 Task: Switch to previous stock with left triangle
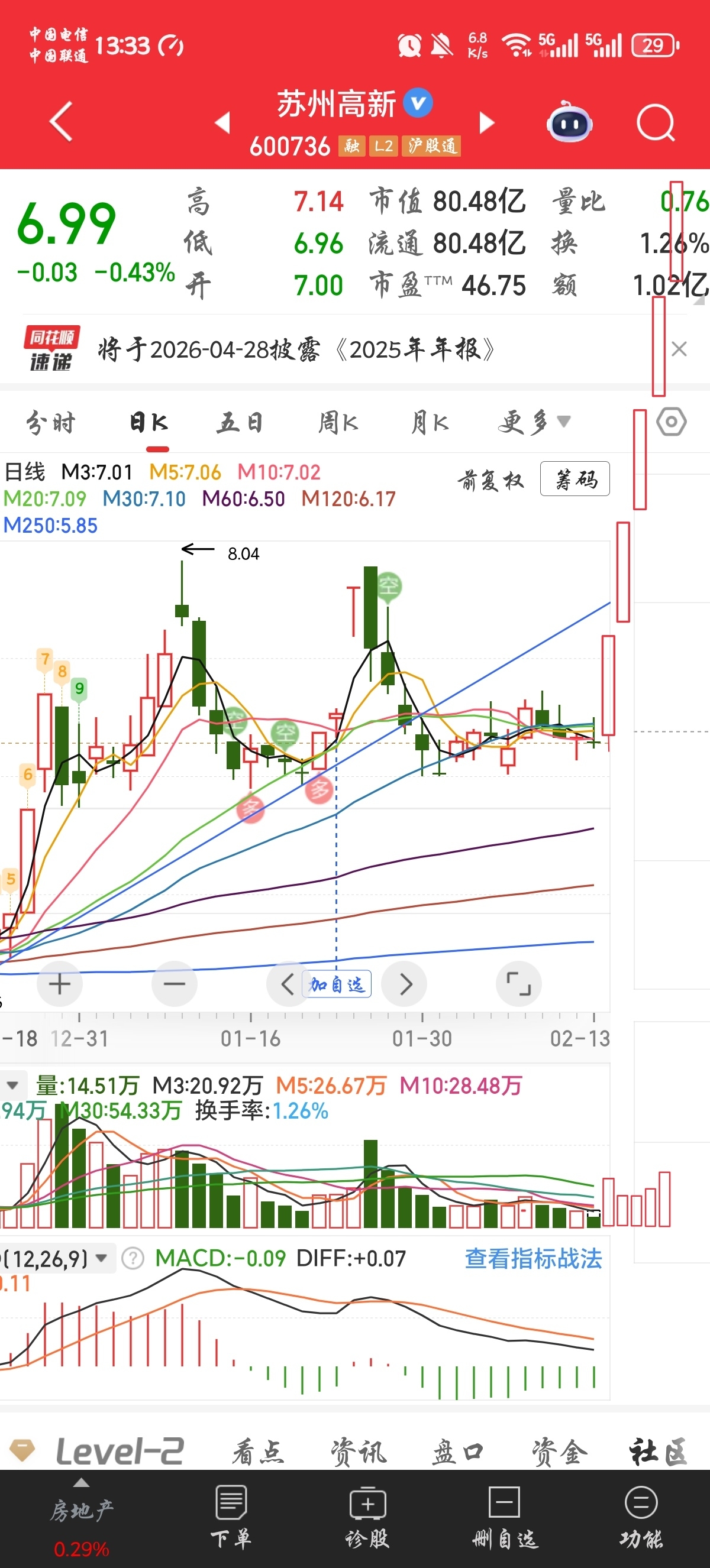[x=223, y=122]
